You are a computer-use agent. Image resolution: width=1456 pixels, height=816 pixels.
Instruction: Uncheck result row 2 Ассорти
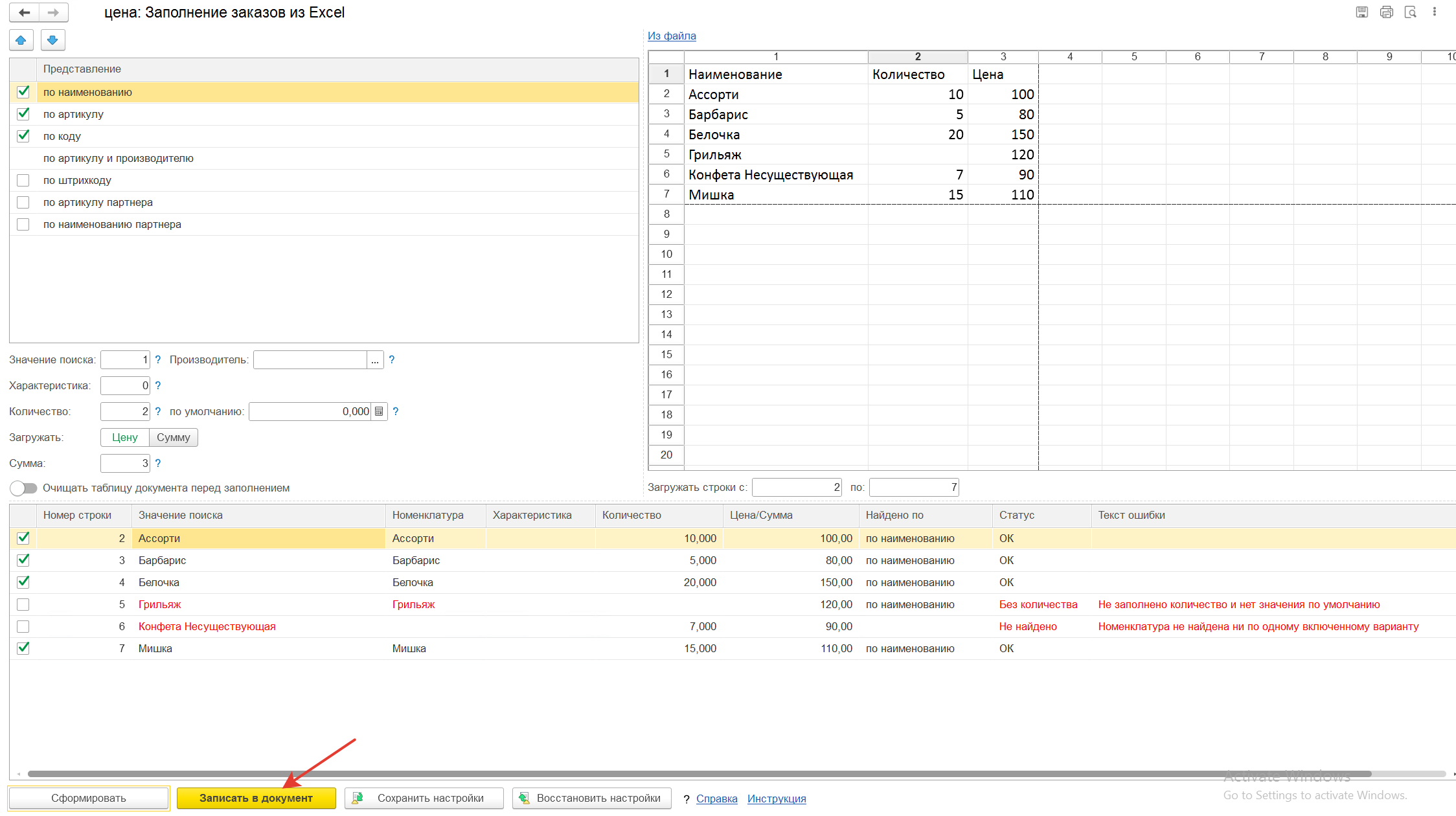[x=23, y=538]
